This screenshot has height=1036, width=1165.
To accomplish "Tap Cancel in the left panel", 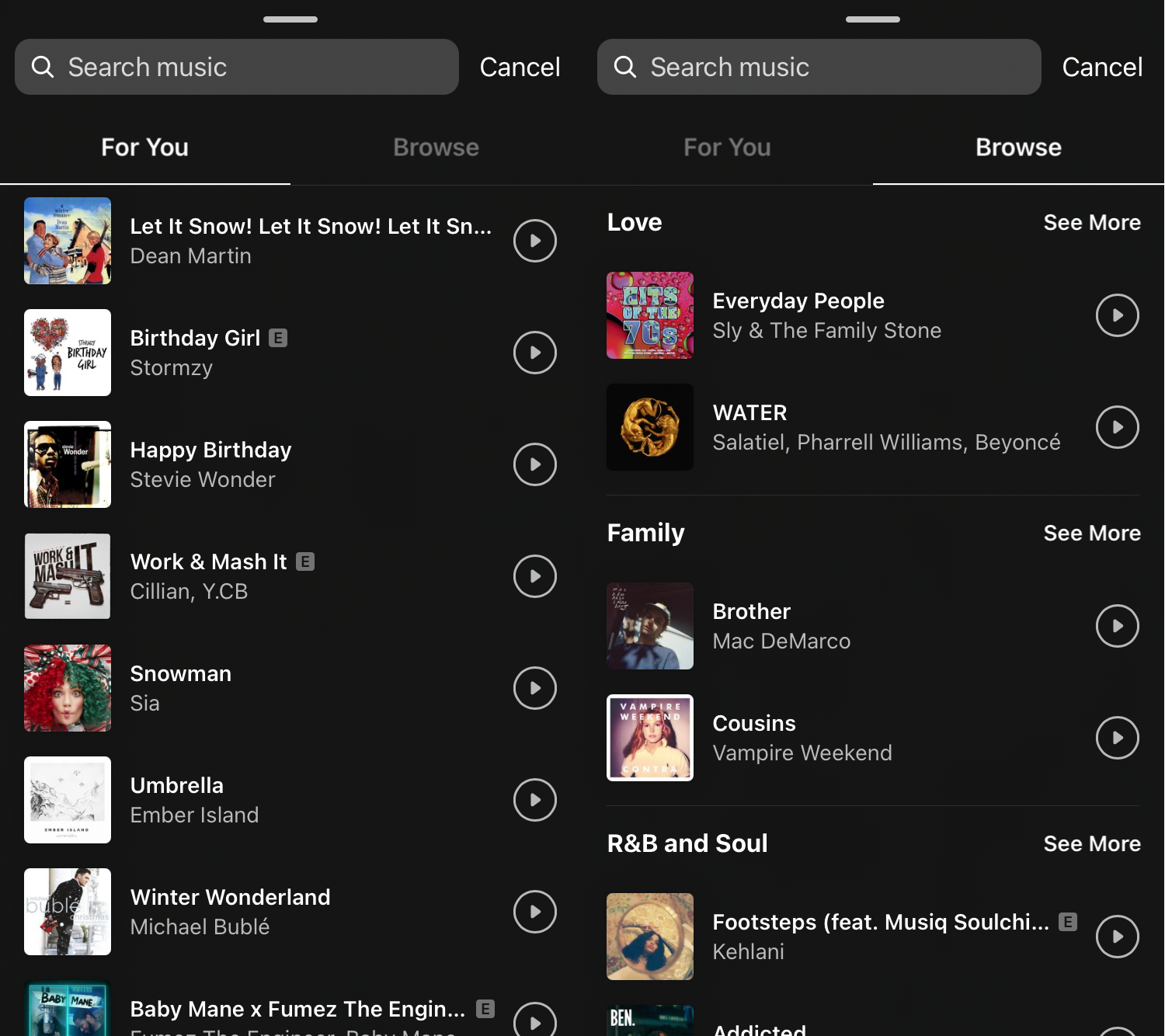I will pos(520,67).
